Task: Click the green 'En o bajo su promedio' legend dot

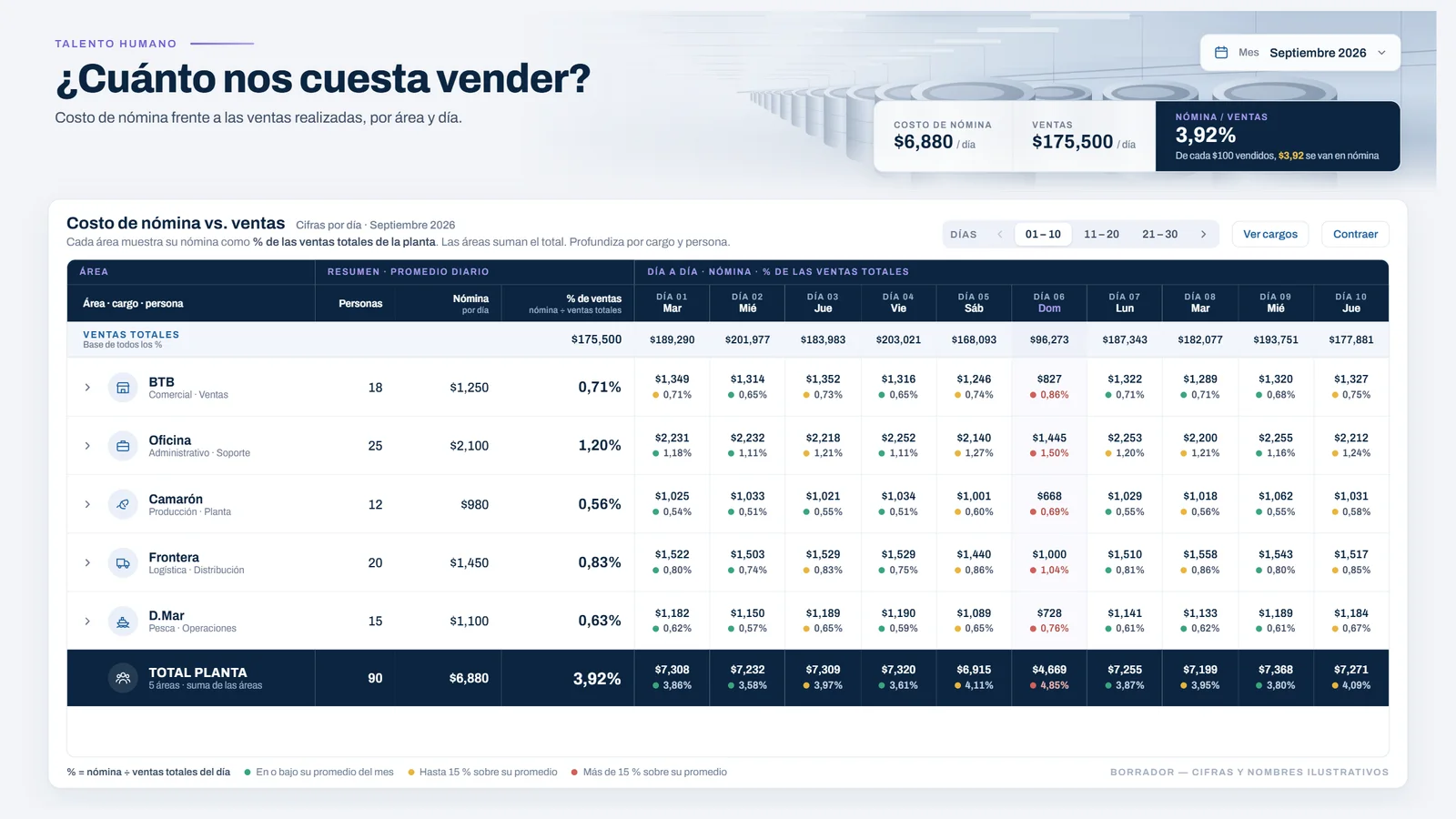Action: (248, 773)
